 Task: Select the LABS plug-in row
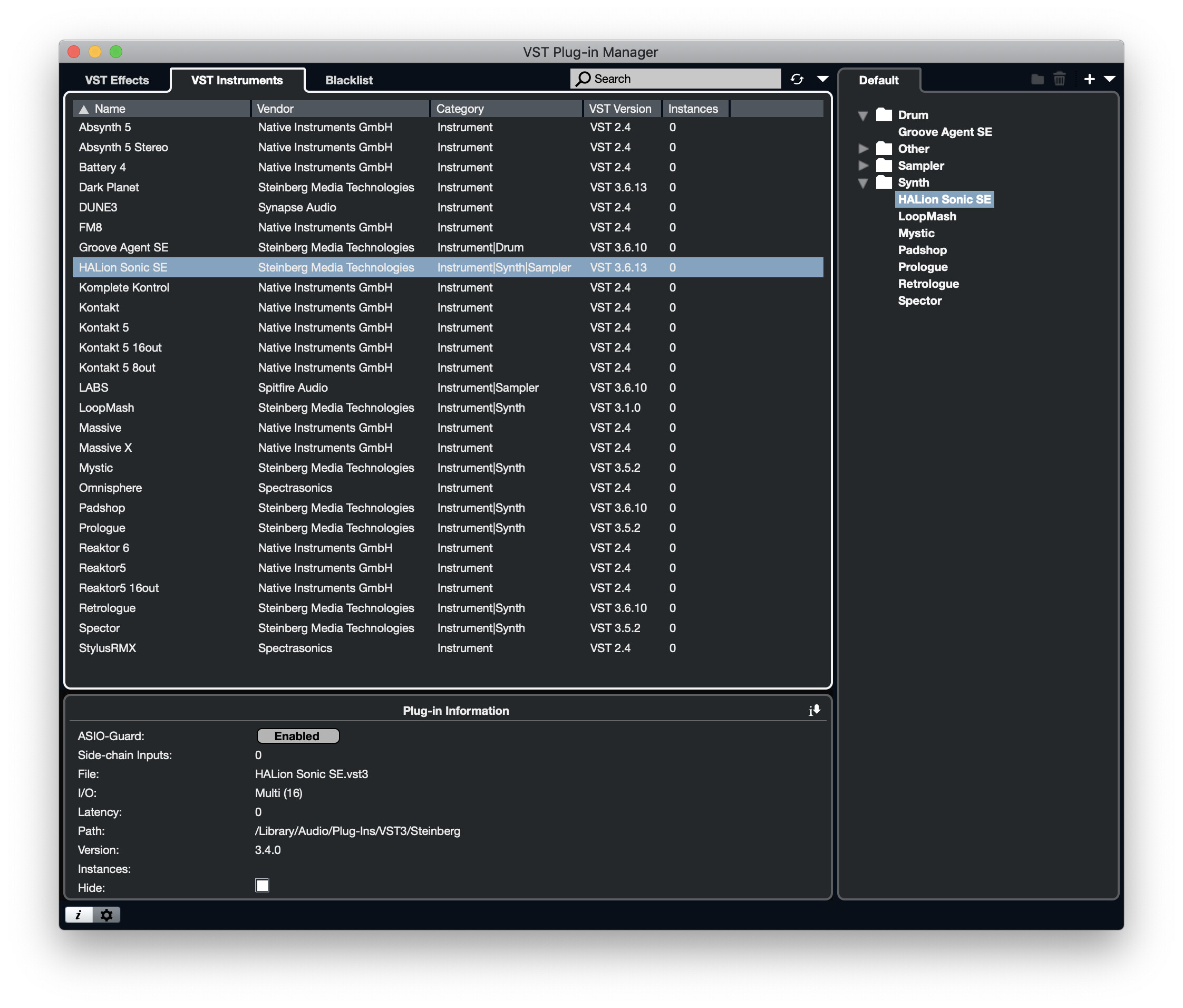[x=448, y=387]
